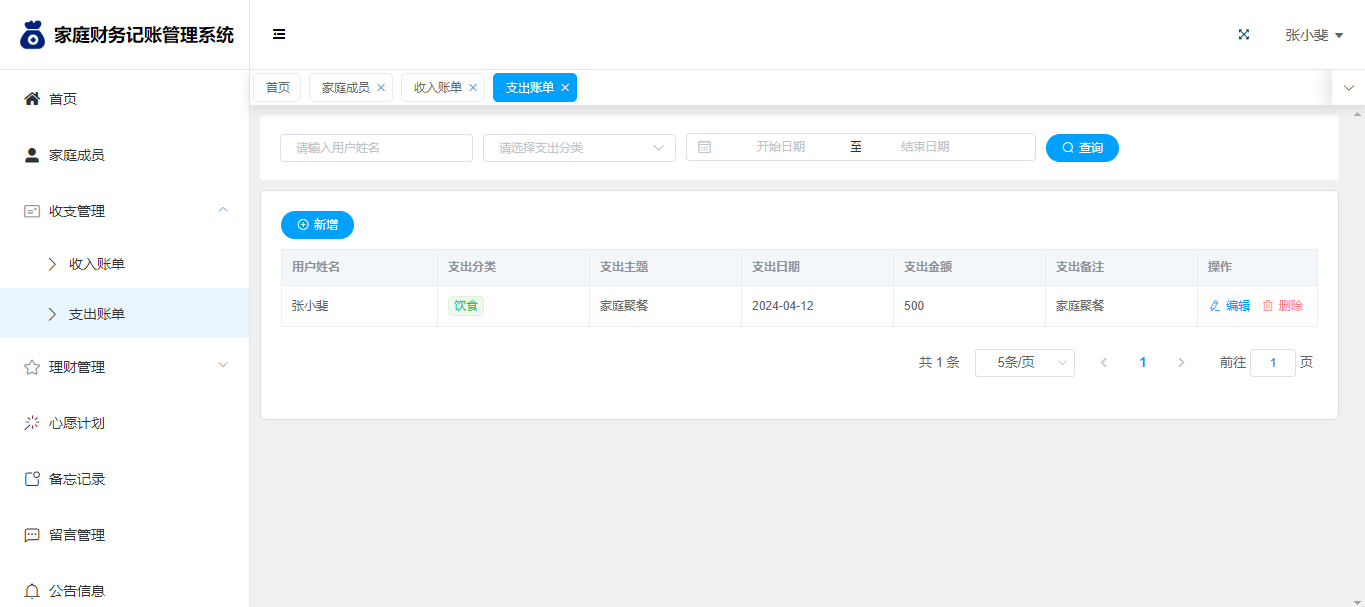Click the sidebar collapse hamburger icon
The image size is (1365, 607).
point(279,35)
